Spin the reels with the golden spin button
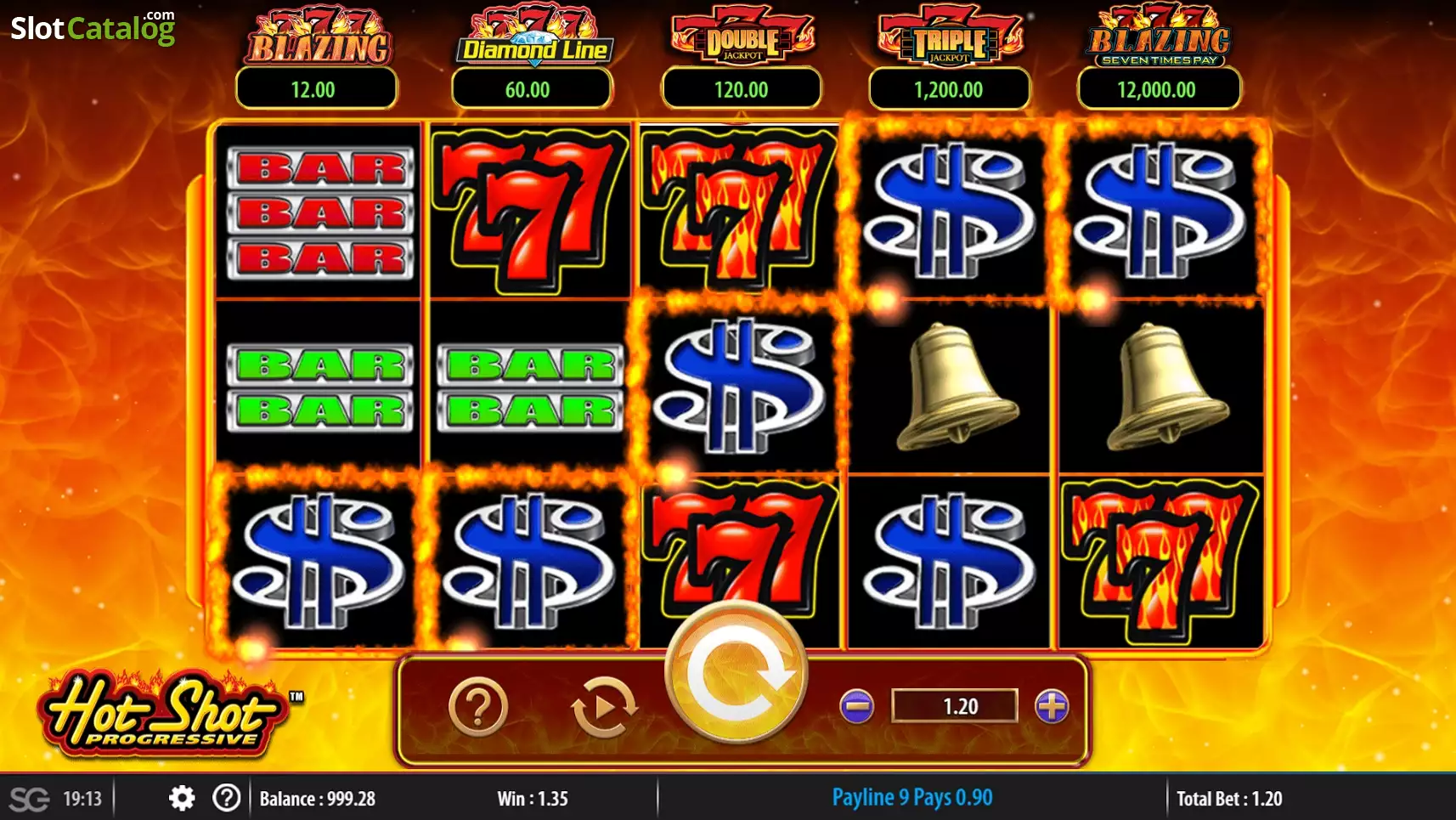 coord(736,671)
